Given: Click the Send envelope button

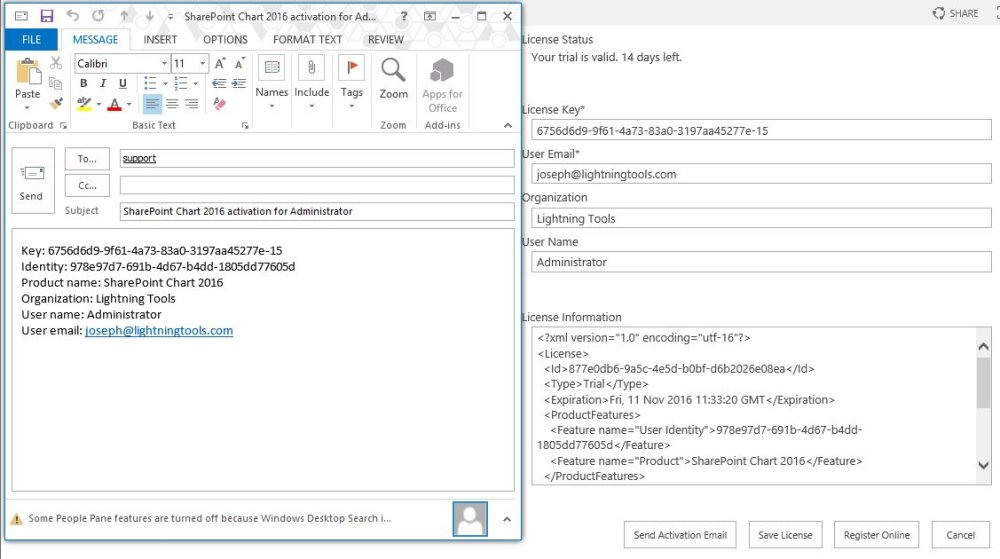Looking at the screenshot, I should point(33,180).
